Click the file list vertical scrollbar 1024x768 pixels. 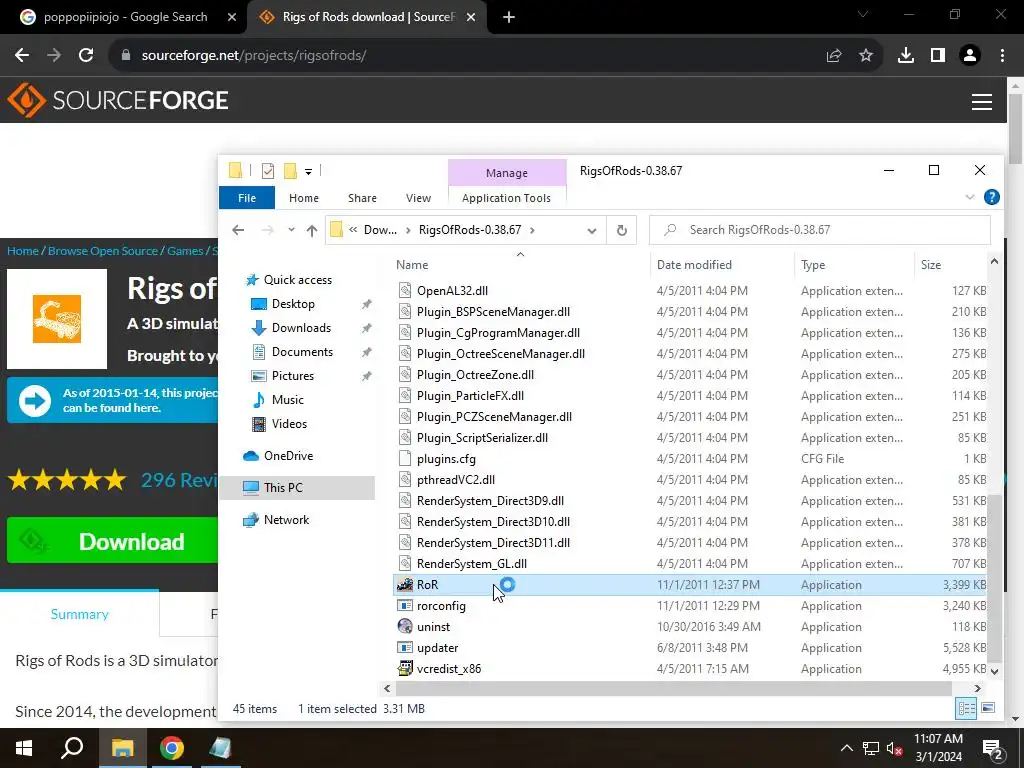[x=994, y=578]
